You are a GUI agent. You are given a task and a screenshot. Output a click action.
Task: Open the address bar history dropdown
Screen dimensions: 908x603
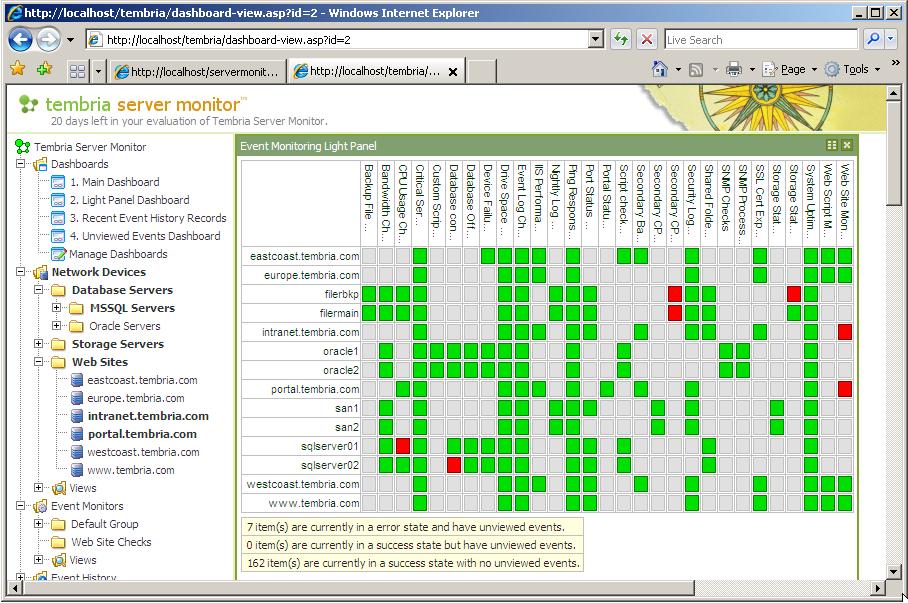click(x=595, y=39)
